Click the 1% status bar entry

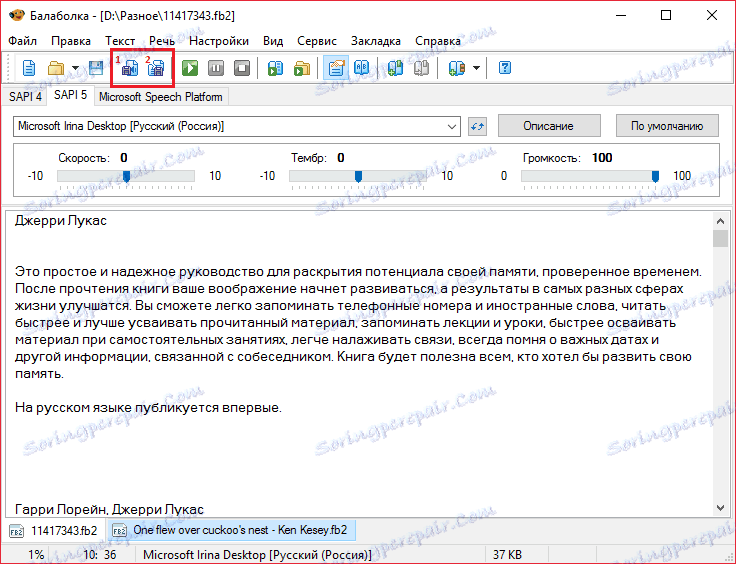(x=36, y=555)
